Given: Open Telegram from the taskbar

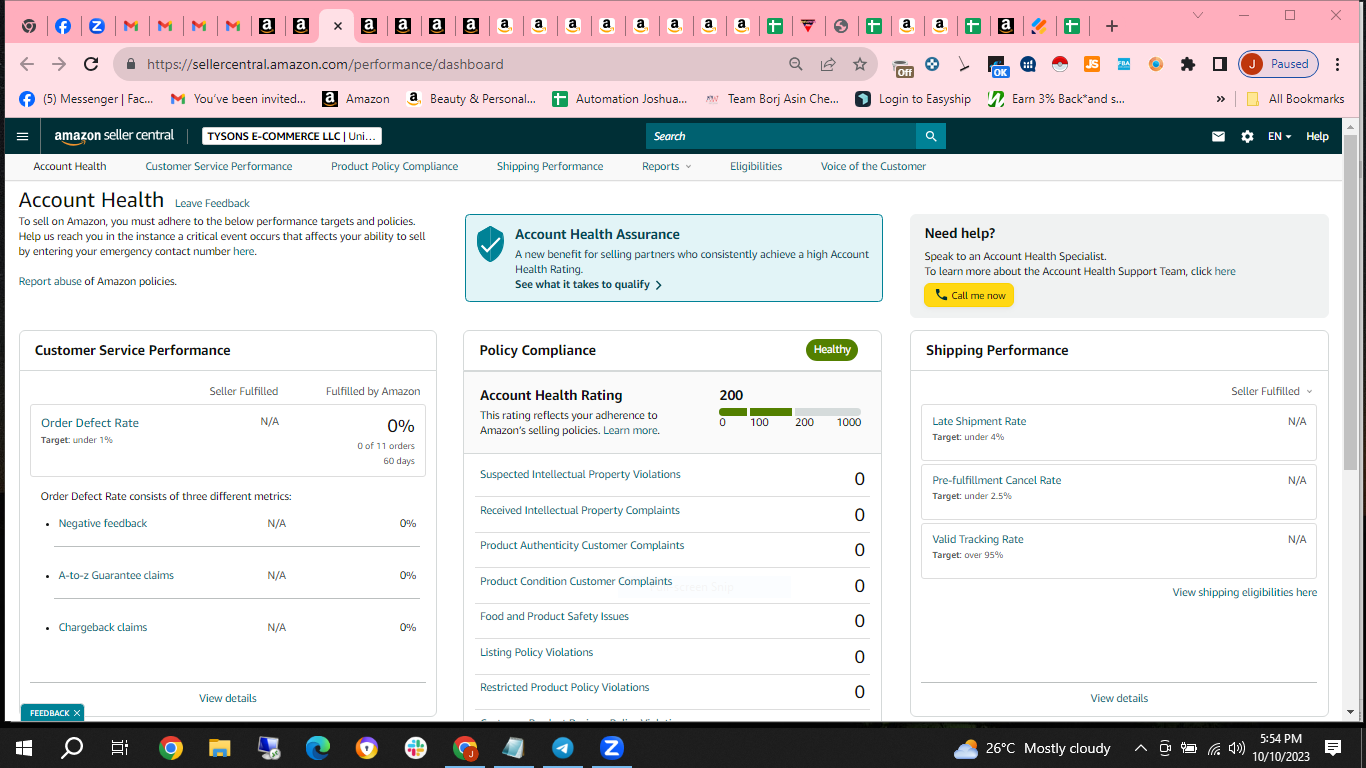Looking at the screenshot, I should [563, 748].
